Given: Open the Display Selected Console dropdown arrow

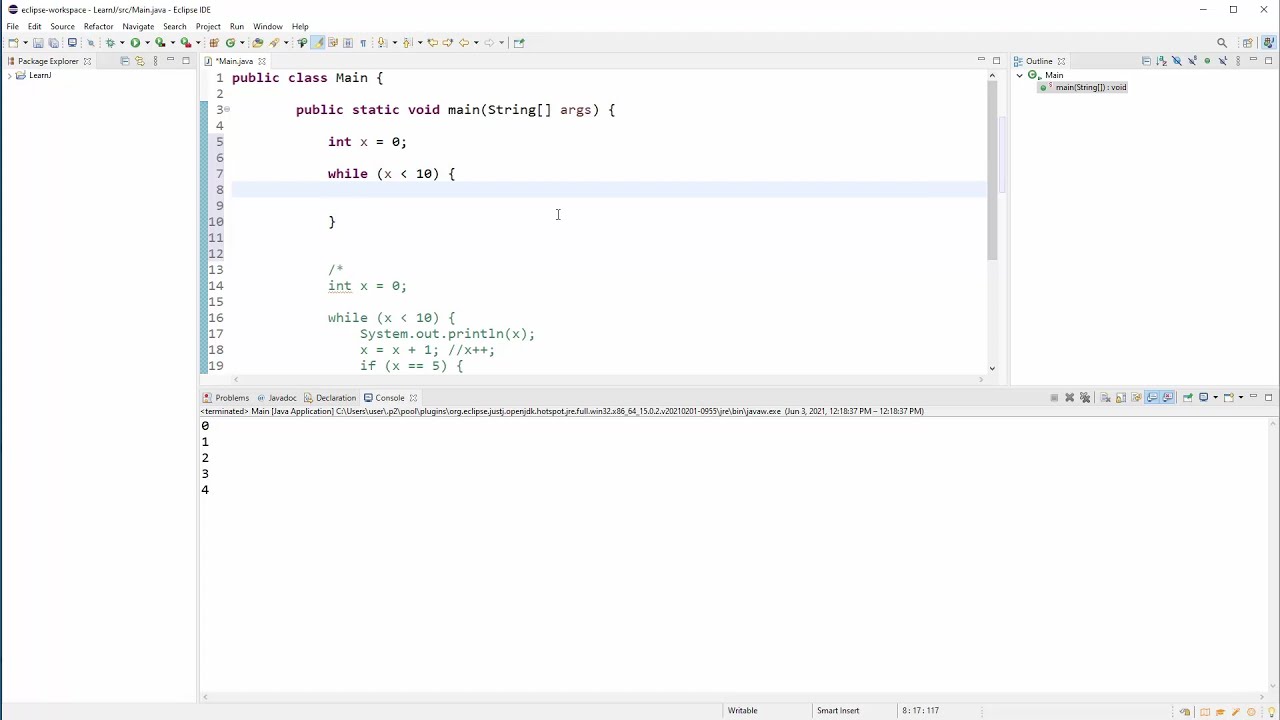Looking at the screenshot, I should tap(1215, 398).
